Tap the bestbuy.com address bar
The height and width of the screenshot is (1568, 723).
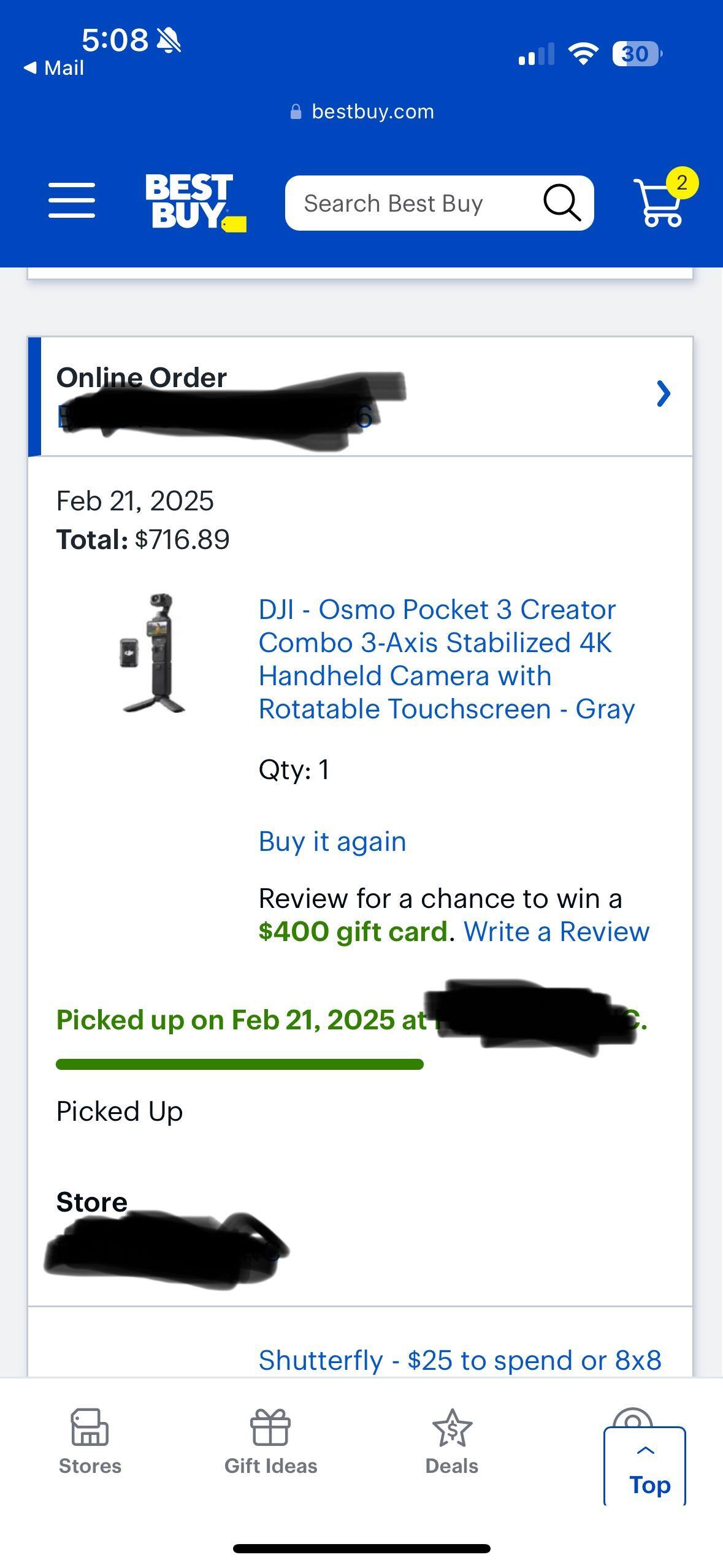[x=362, y=112]
